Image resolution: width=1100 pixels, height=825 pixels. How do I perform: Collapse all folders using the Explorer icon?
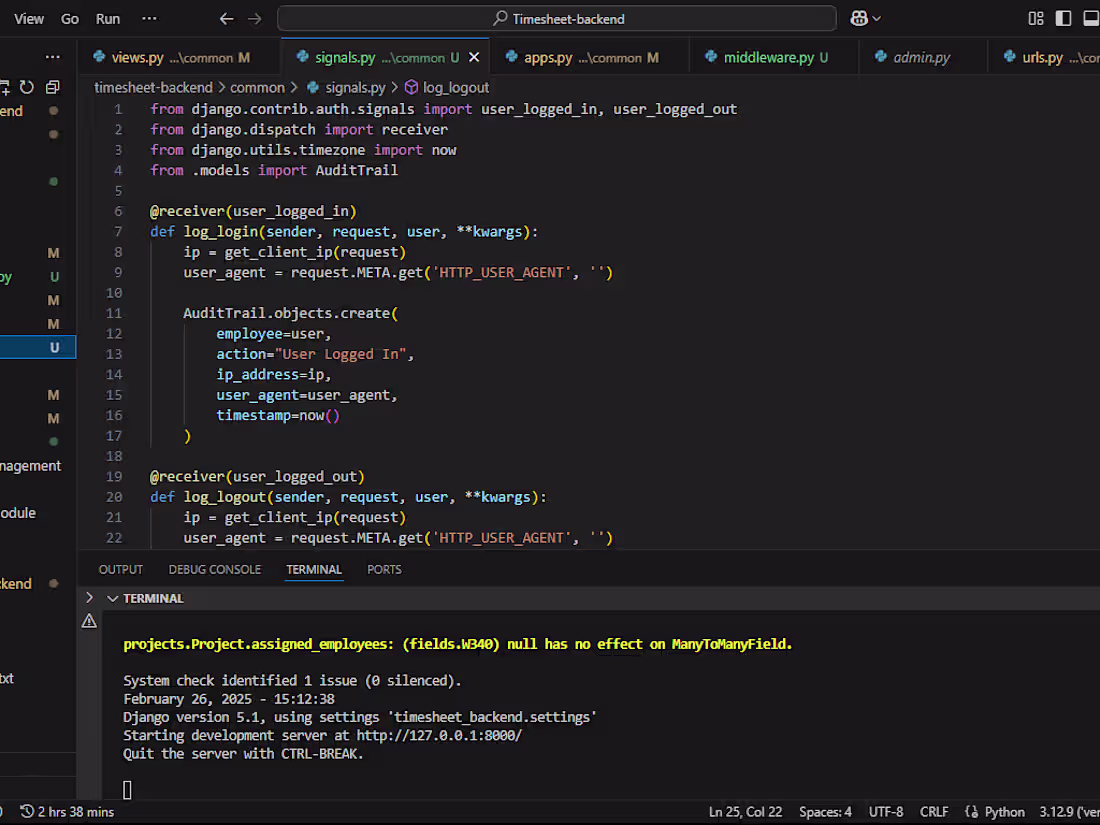[52, 87]
